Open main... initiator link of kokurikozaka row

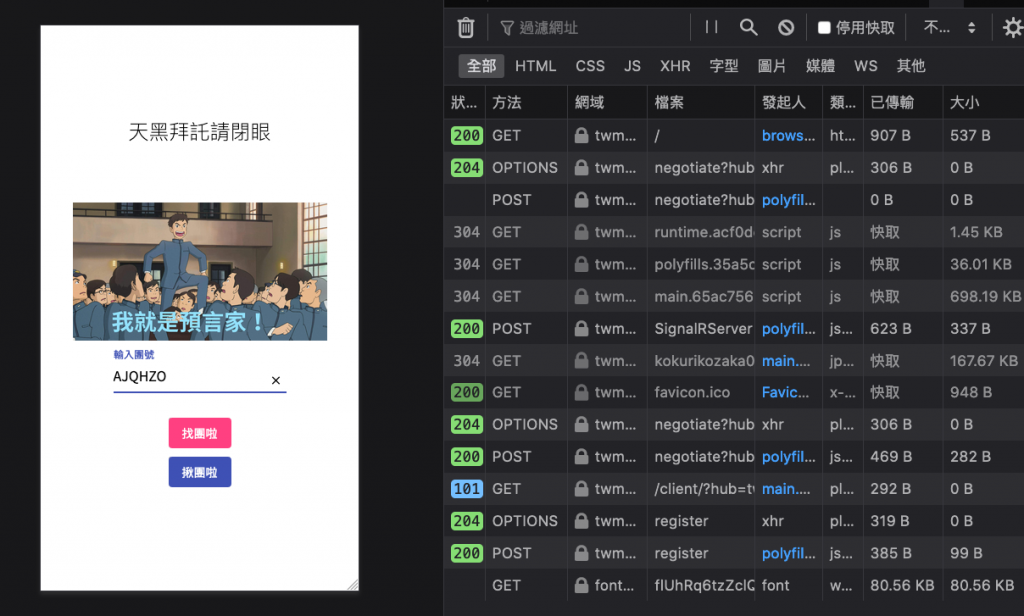point(786,361)
